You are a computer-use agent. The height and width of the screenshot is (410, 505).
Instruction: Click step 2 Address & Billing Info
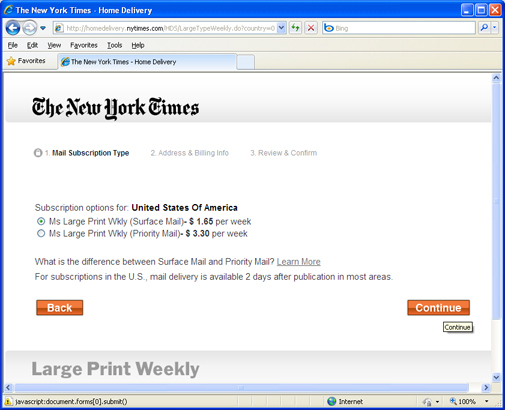(x=189, y=153)
